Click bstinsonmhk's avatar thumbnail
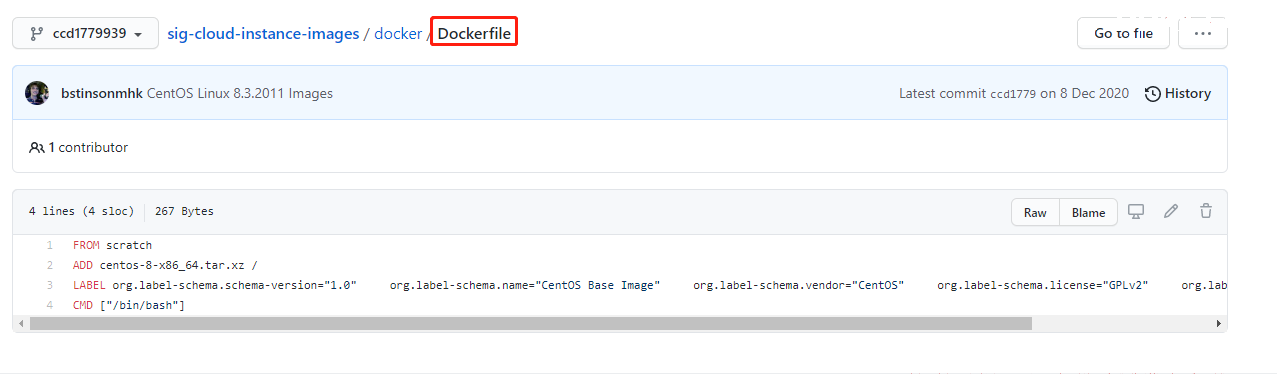Image resolution: width=1277 pixels, height=377 pixels. [x=37, y=93]
